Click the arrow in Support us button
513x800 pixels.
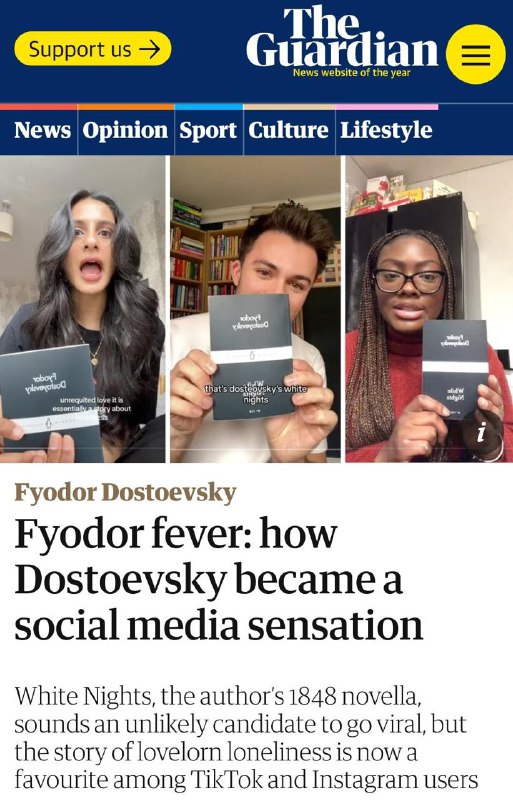tap(150, 49)
